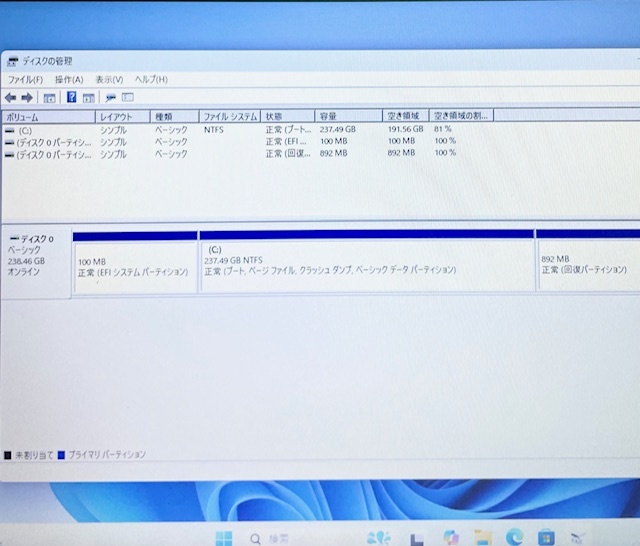
Task: Sort by ファイル システム column header
Action: [x=230, y=117]
